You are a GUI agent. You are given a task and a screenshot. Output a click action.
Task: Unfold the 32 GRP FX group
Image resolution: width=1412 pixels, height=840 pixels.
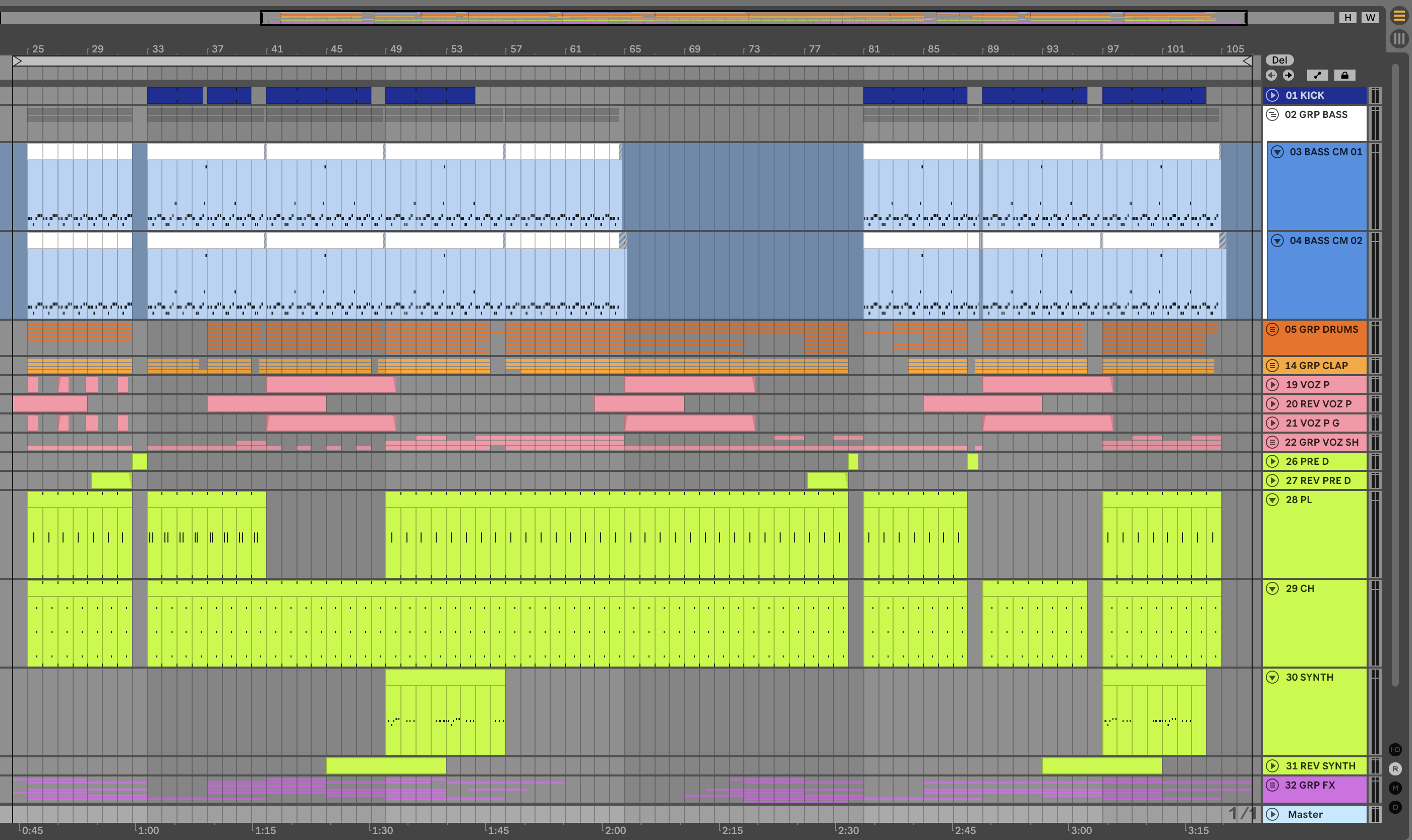pyautogui.click(x=1272, y=785)
